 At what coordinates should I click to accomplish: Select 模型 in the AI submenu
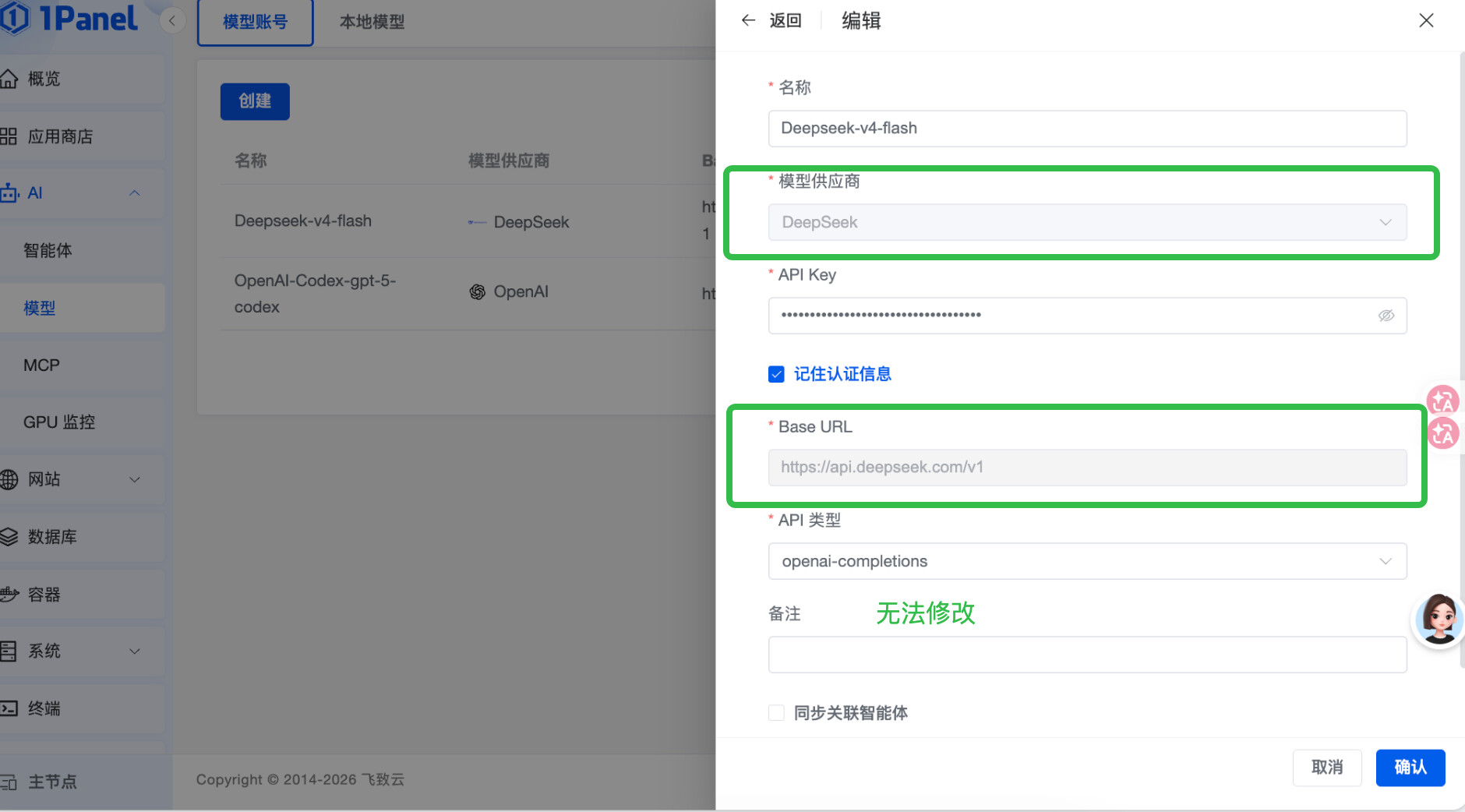(82, 308)
